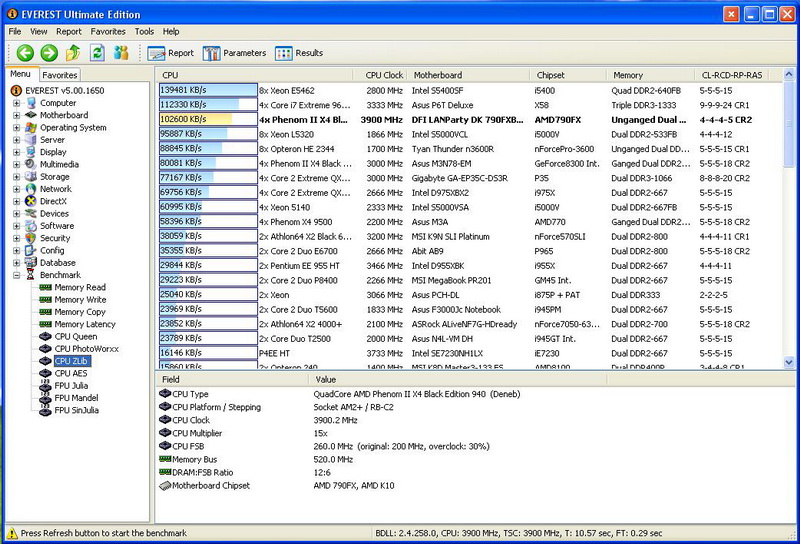Screen dimensions: 800x544
Task: Sort by the CPU Clock column header
Action: tap(380, 75)
